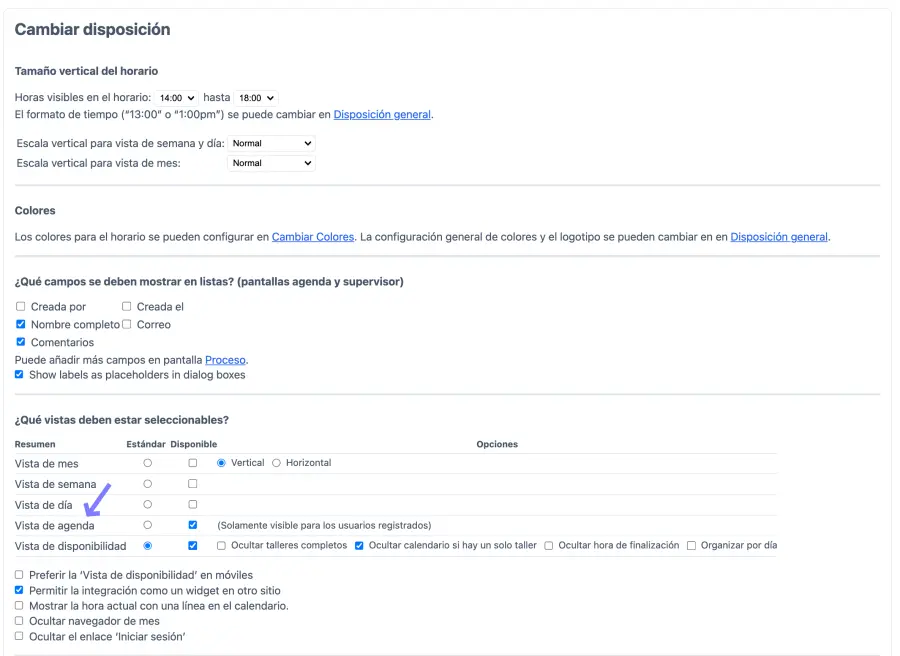Open the ending hour dropdown showing 18:00
Screen dimensions: 900x656
(x=258, y=97)
